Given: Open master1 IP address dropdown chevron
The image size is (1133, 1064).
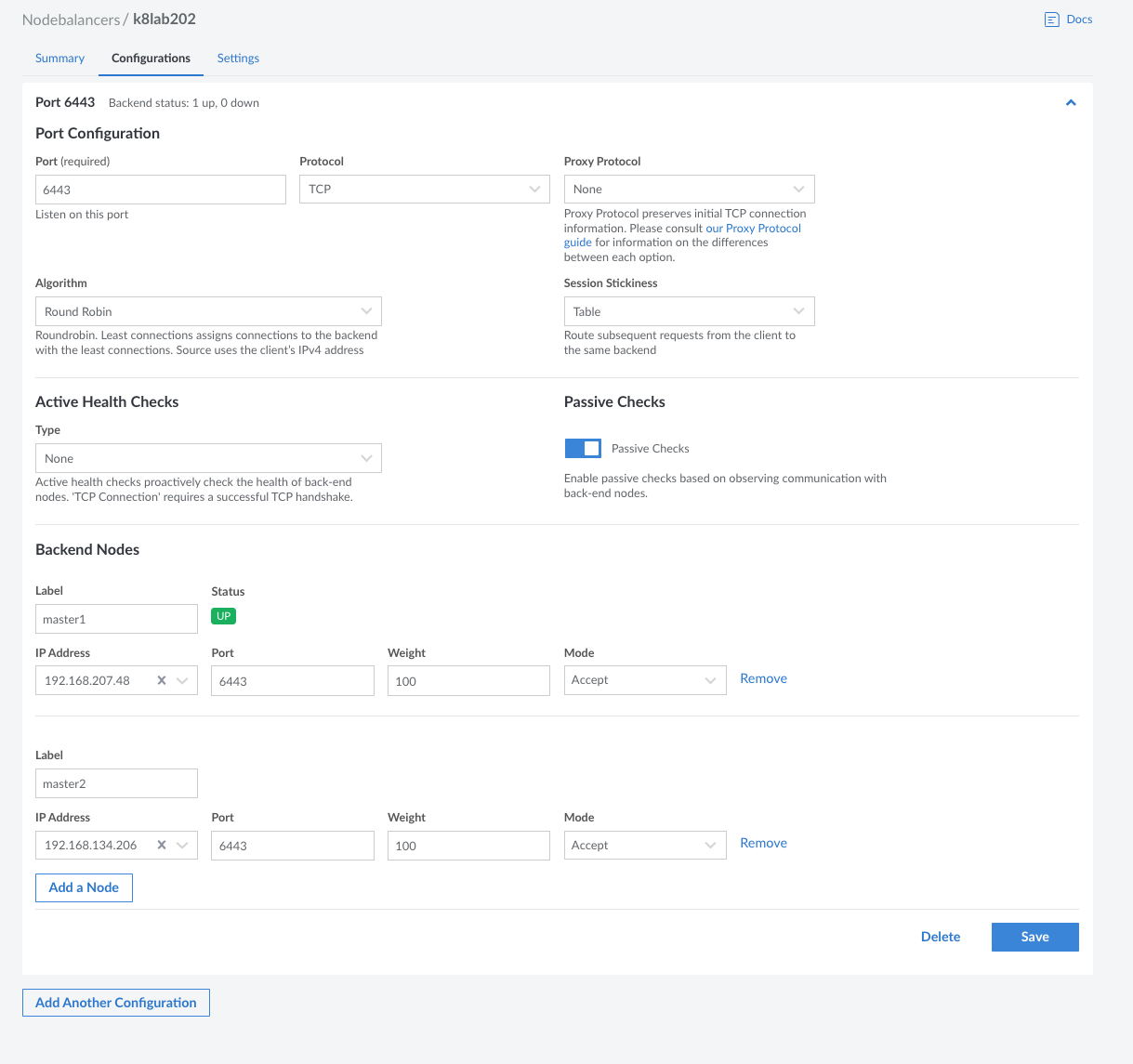Looking at the screenshot, I should point(182,680).
